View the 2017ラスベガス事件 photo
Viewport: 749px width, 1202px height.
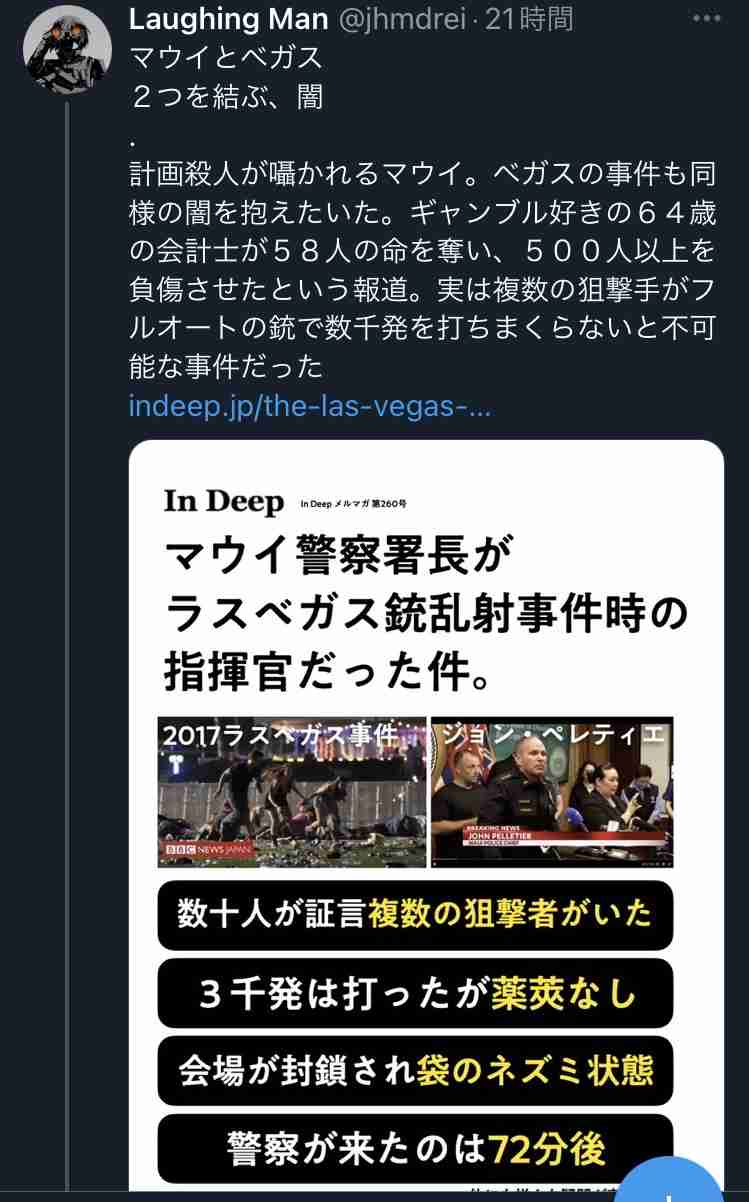click(x=292, y=791)
